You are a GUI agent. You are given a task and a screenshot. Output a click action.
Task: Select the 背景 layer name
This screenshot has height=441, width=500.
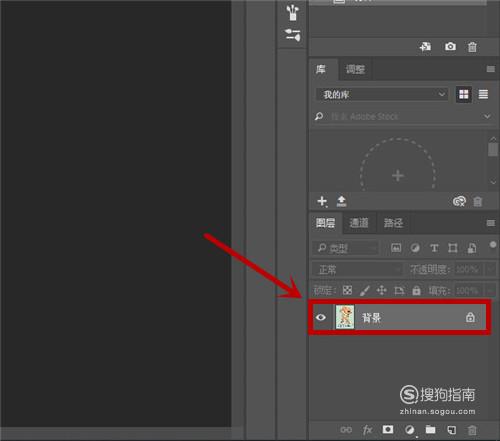(x=371, y=317)
